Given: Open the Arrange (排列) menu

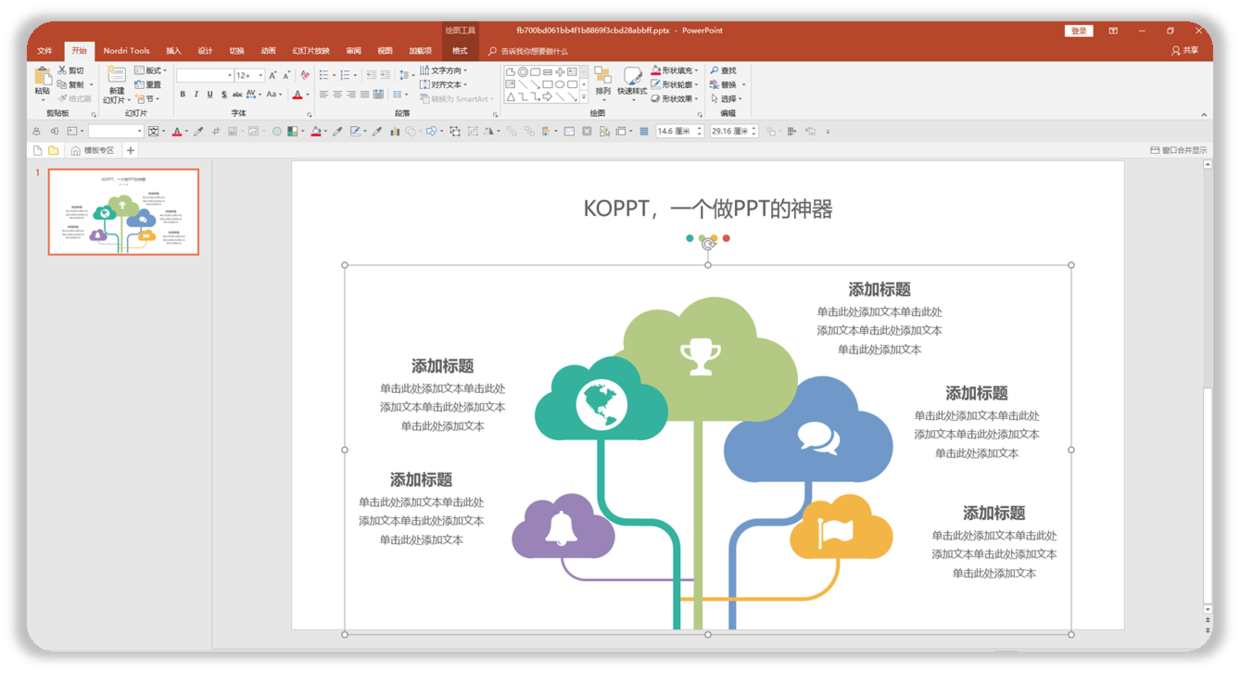Looking at the screenshot, I should pos(603,84).
